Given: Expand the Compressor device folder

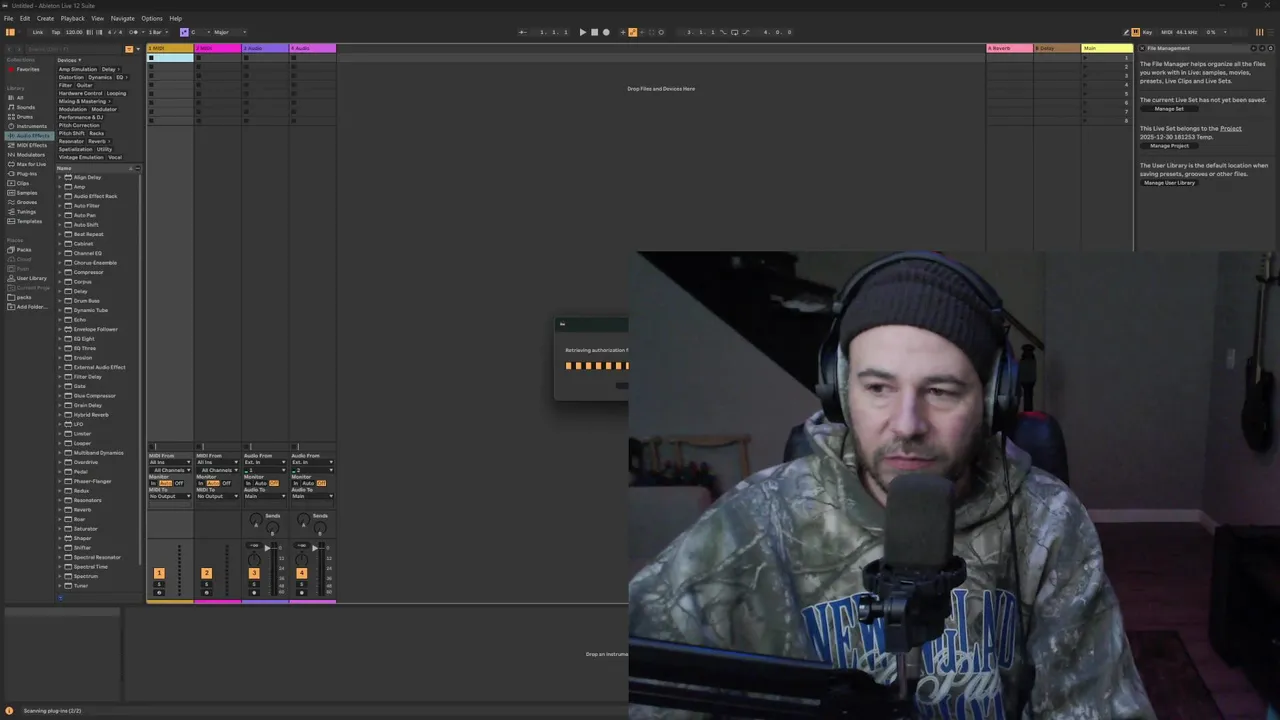Looking at the screenshot, I should [x=60, y=272].
